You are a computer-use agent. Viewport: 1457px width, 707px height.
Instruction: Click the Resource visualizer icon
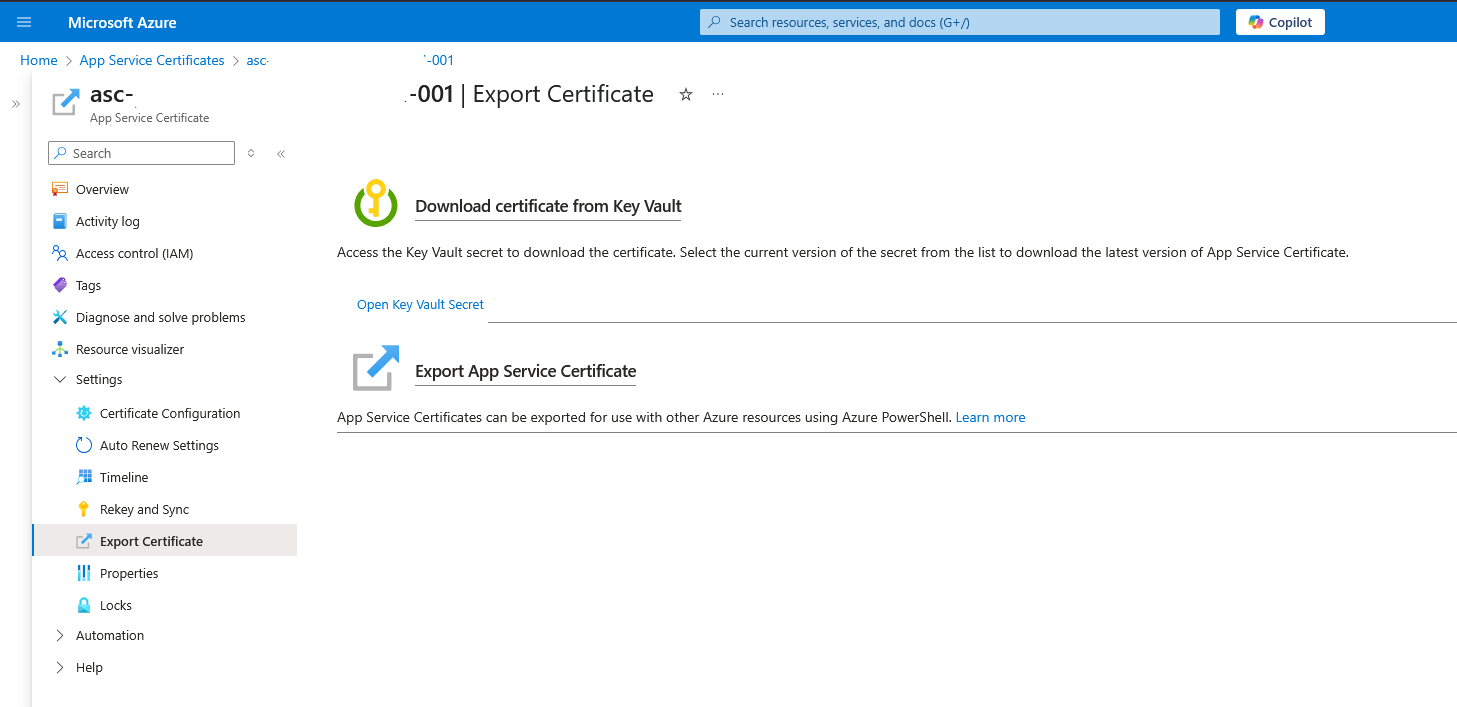(x=60, y=349)
